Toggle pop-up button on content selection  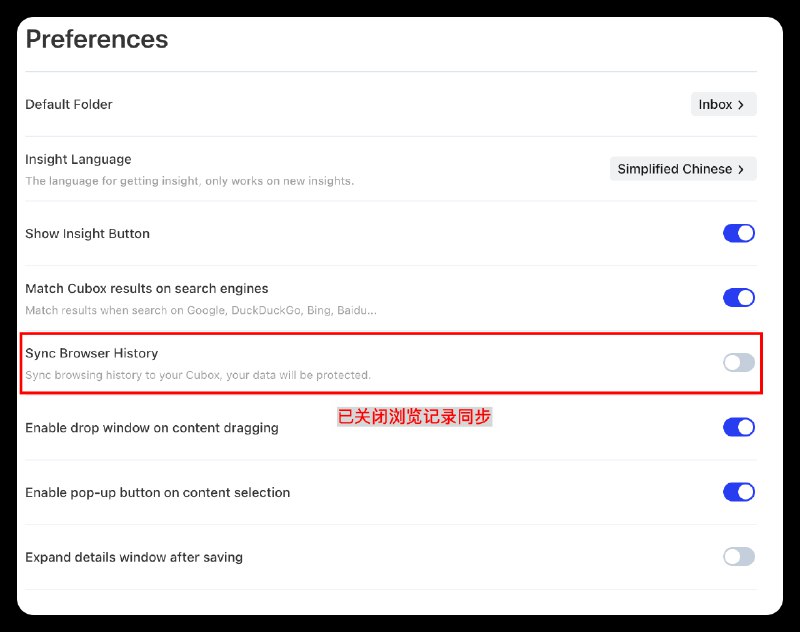(x=738, y=492)
